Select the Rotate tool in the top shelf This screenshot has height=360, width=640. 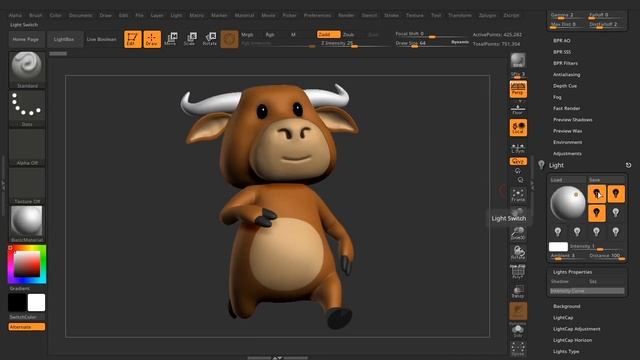coord(210,39)
